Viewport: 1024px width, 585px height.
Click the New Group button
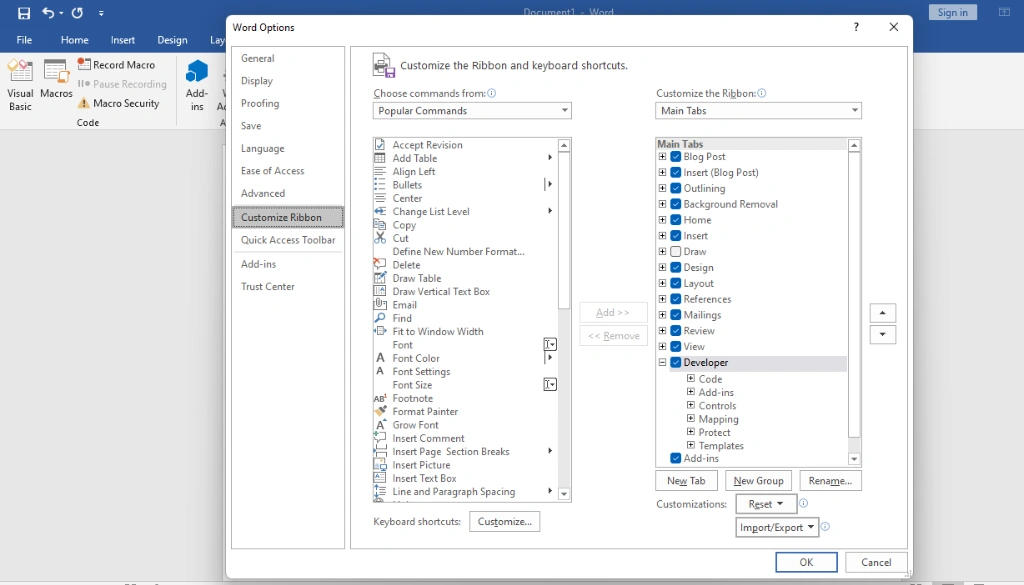758,481
